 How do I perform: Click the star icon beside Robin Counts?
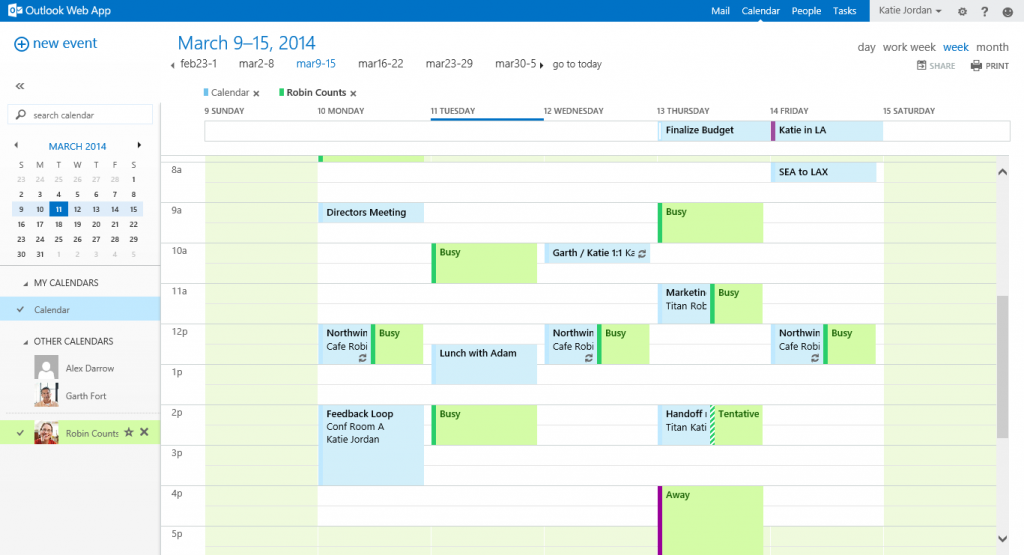[128, 432]
